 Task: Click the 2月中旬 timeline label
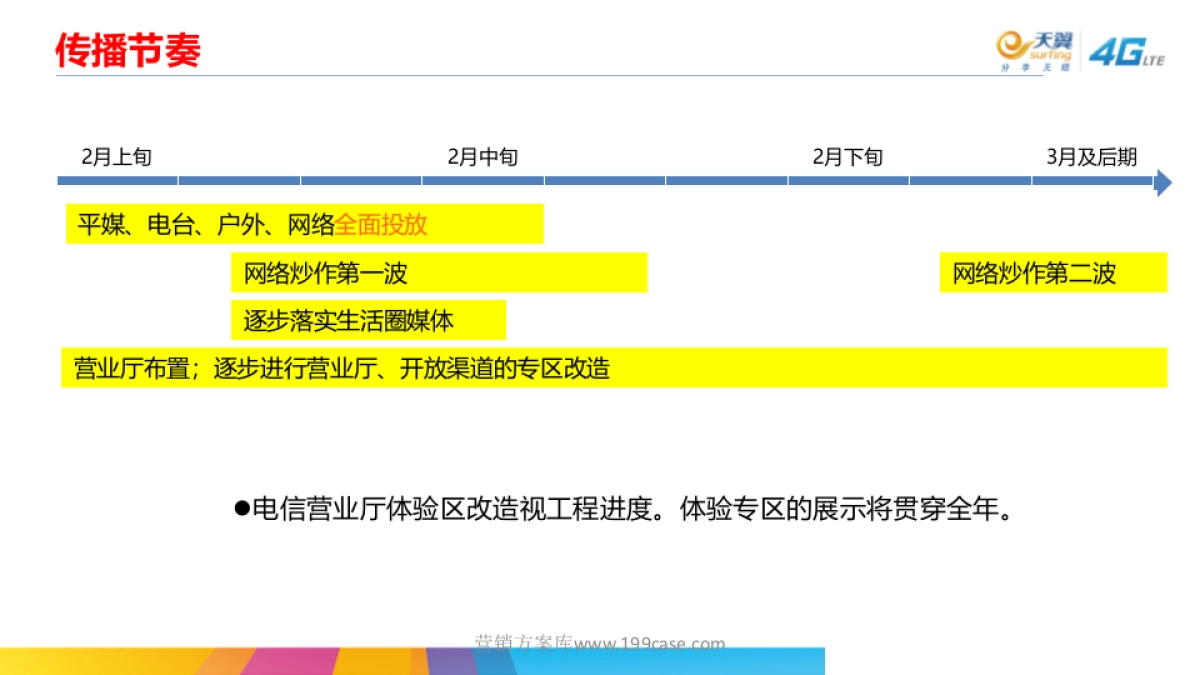tap(484, 156)
